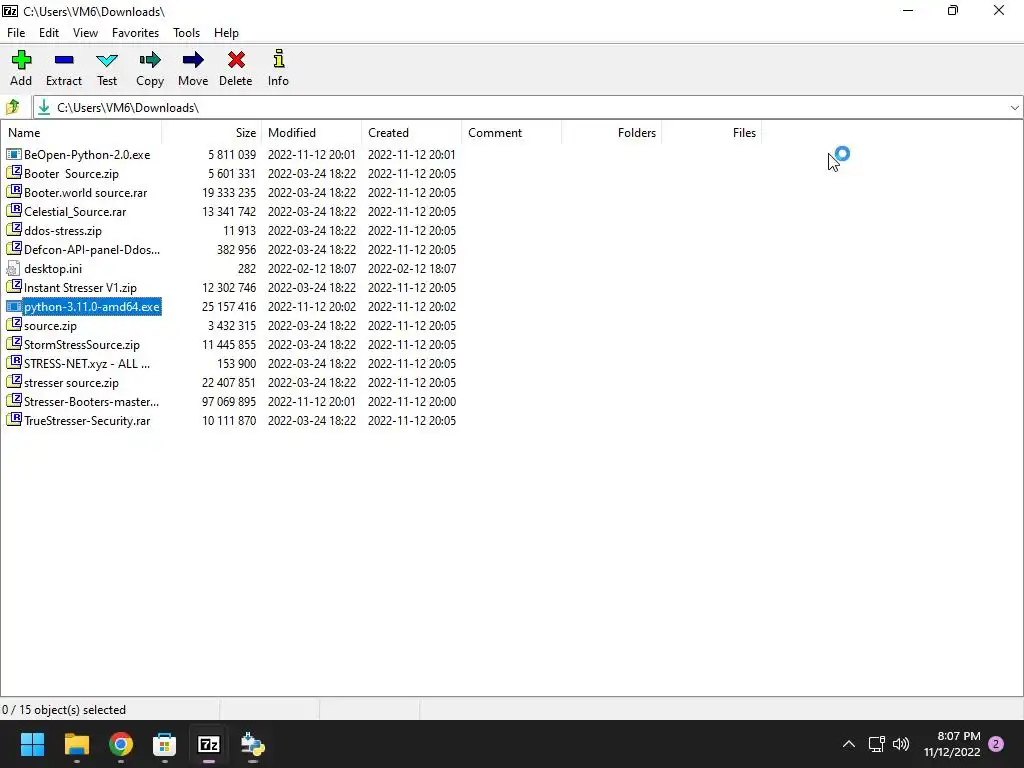Sort by the Size column header

point(212,133)
